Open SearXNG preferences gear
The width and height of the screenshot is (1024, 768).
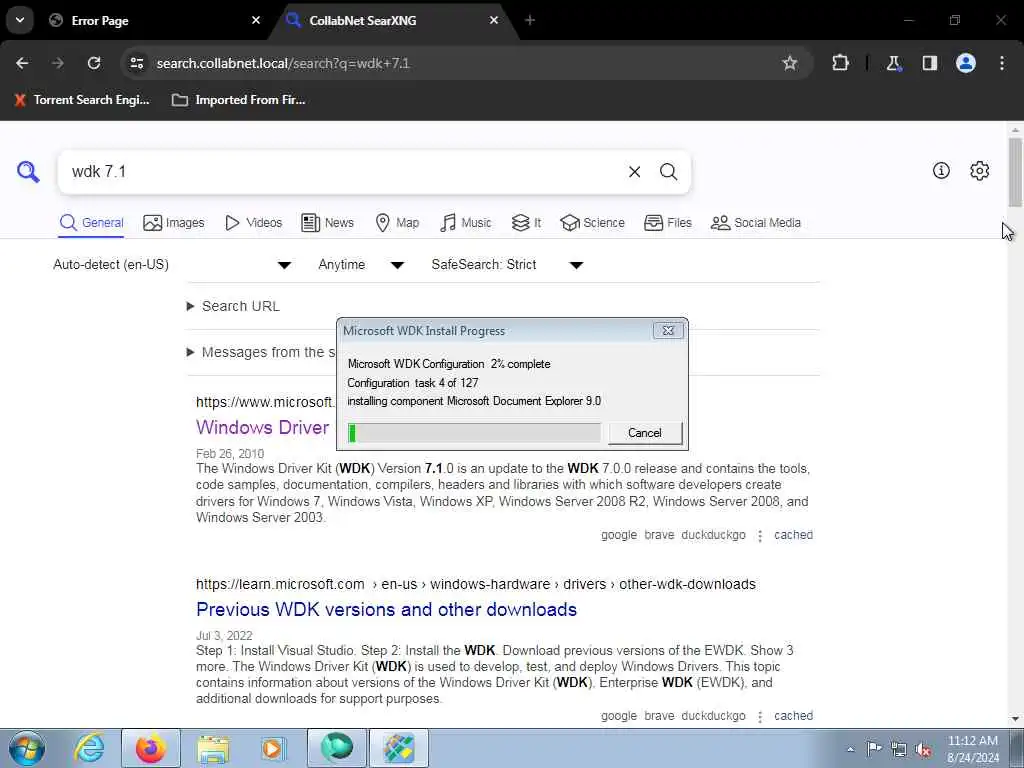click(x=980, y=170)
